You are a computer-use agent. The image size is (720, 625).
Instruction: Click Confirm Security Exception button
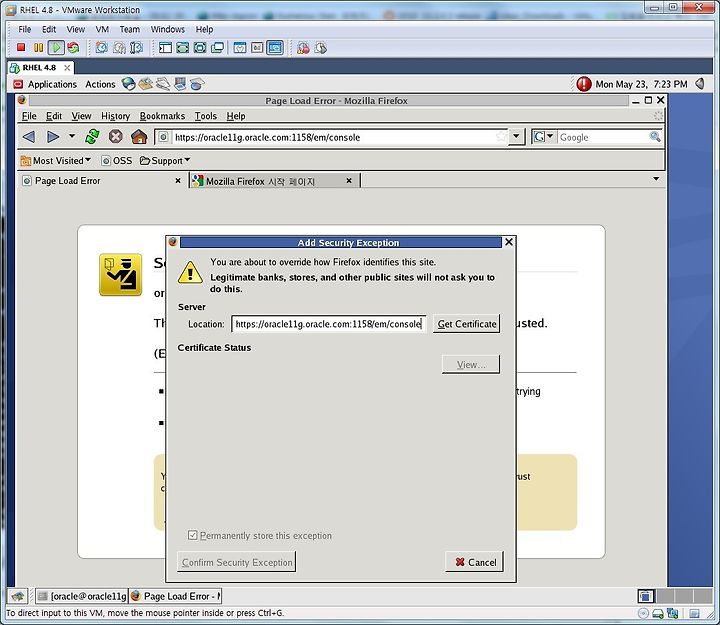pyautogui.click(x=236, y=562)
